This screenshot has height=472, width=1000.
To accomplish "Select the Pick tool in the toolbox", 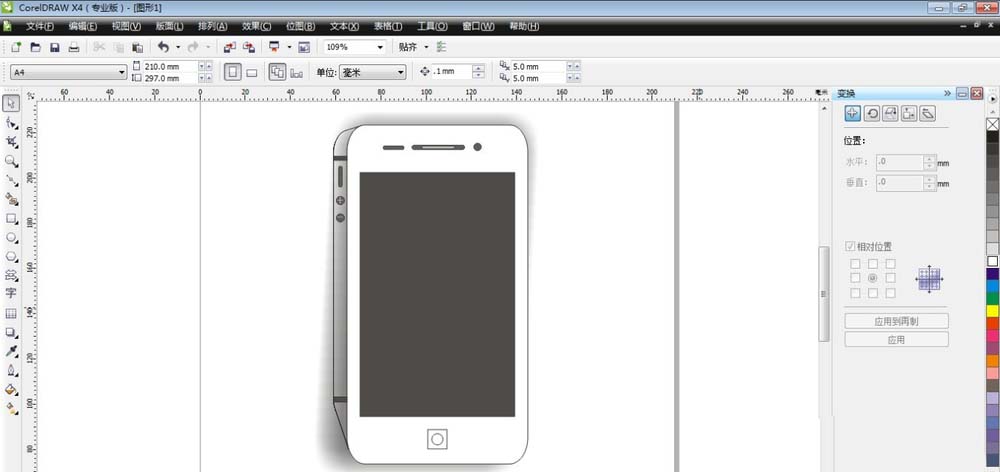I will point(11,103).
